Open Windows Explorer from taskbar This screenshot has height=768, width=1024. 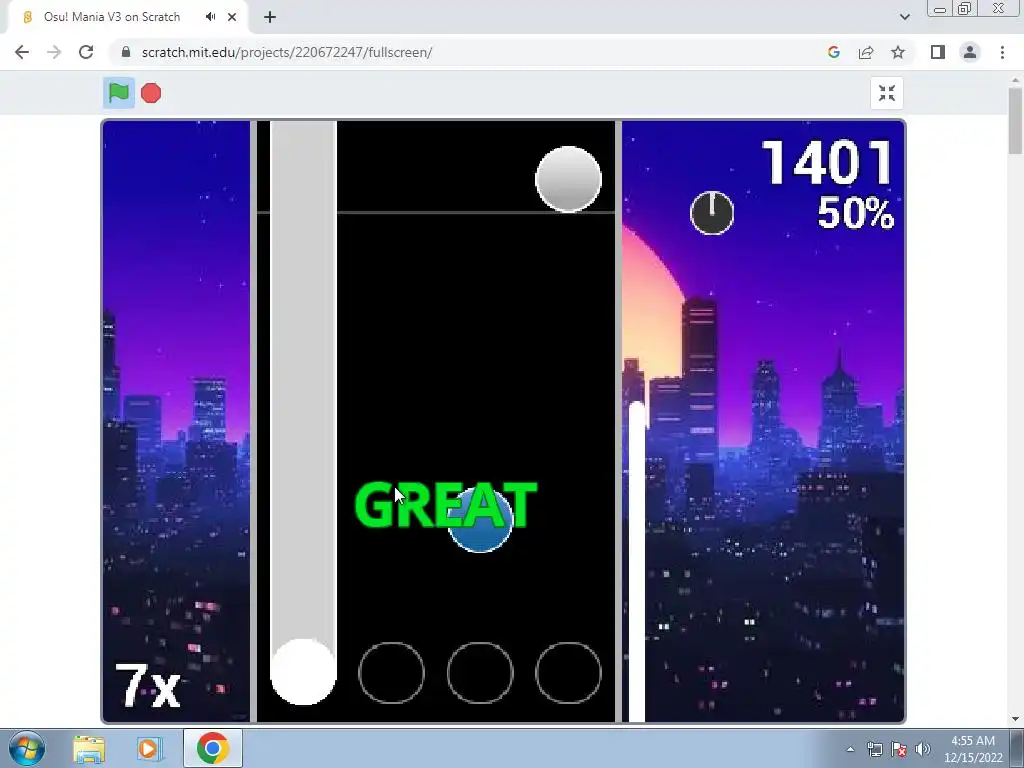click(89, 749)
